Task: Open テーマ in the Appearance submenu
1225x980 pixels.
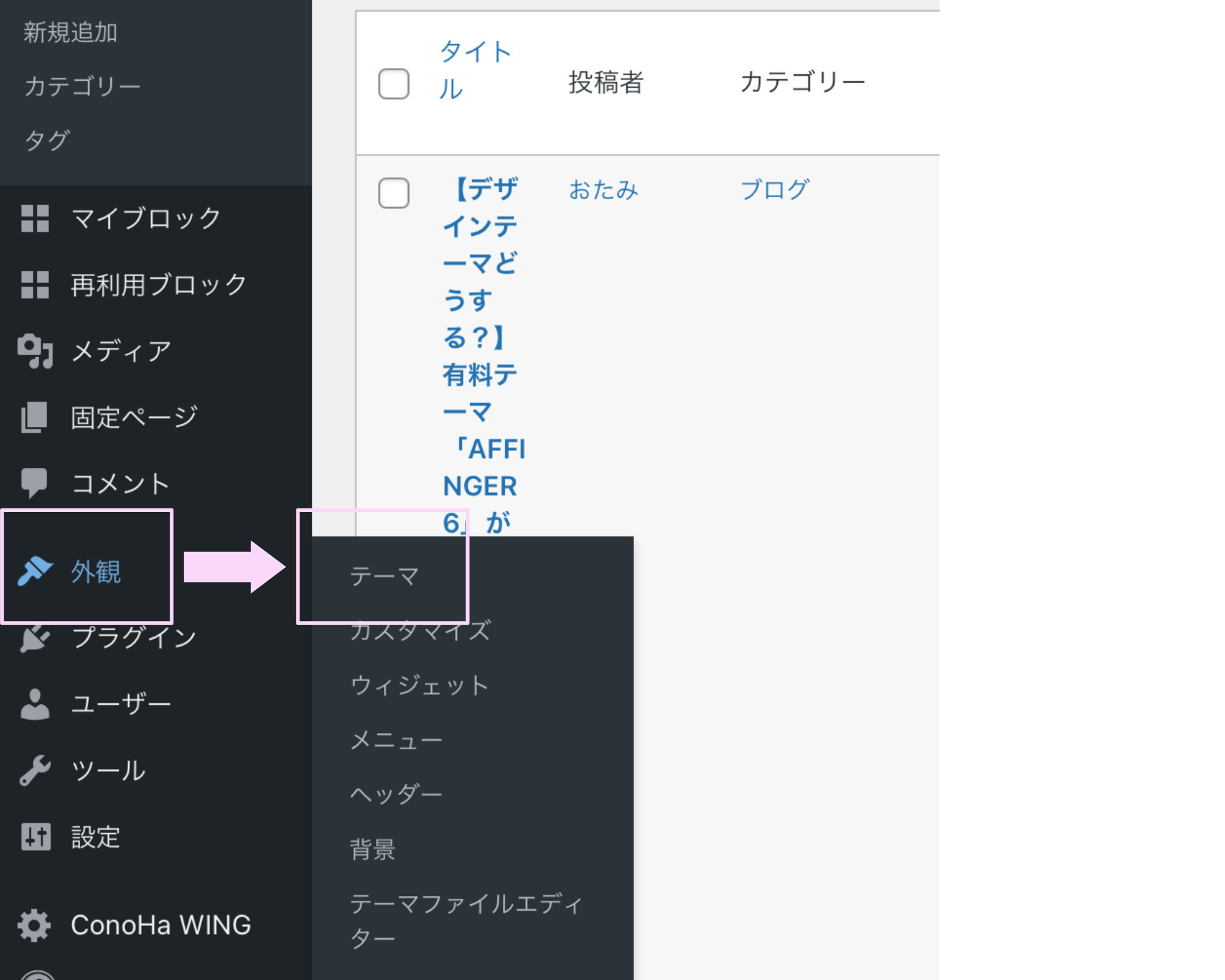Action: point(385,576)
